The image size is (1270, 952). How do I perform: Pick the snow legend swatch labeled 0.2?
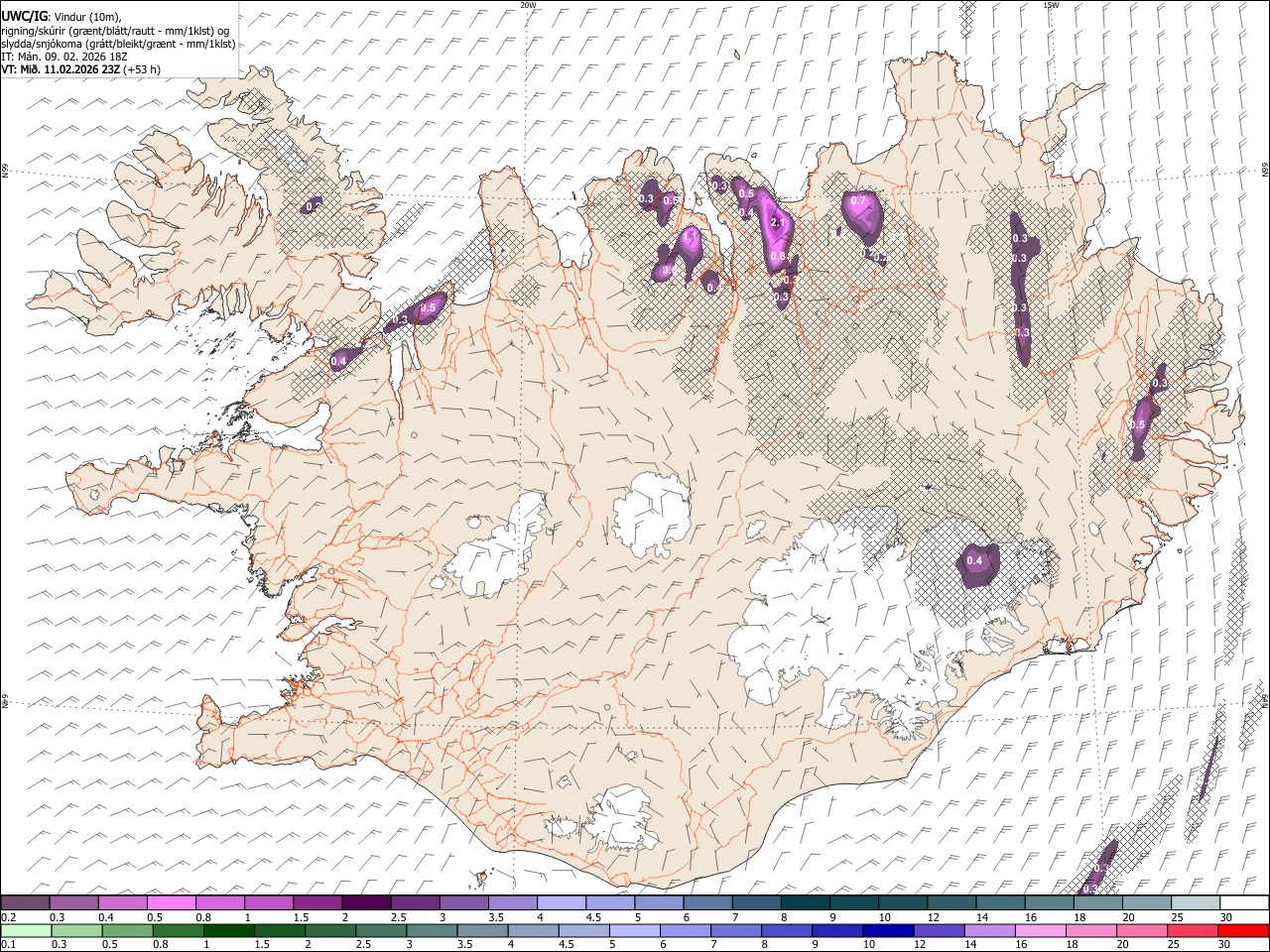pyautogui.click(x=25, y=903)
